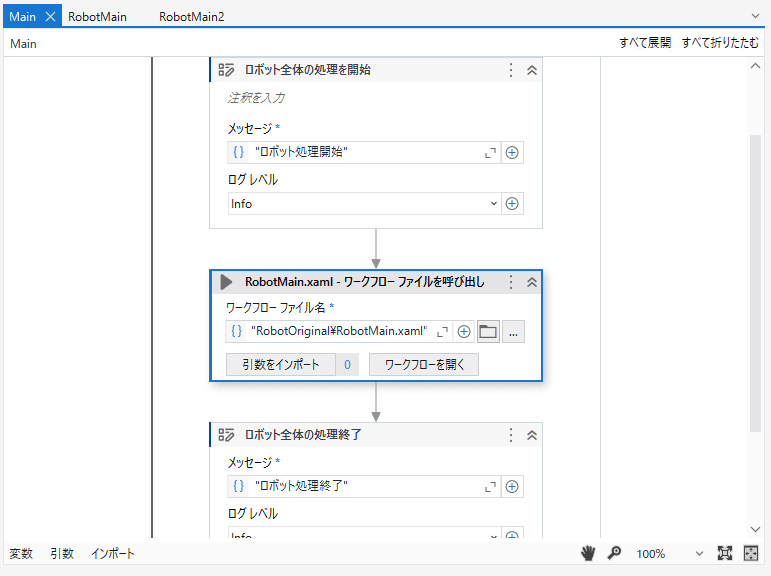Click the Main breadcrumb label
Viewport: 771px width, 576px height.
(x=24, y=44)
